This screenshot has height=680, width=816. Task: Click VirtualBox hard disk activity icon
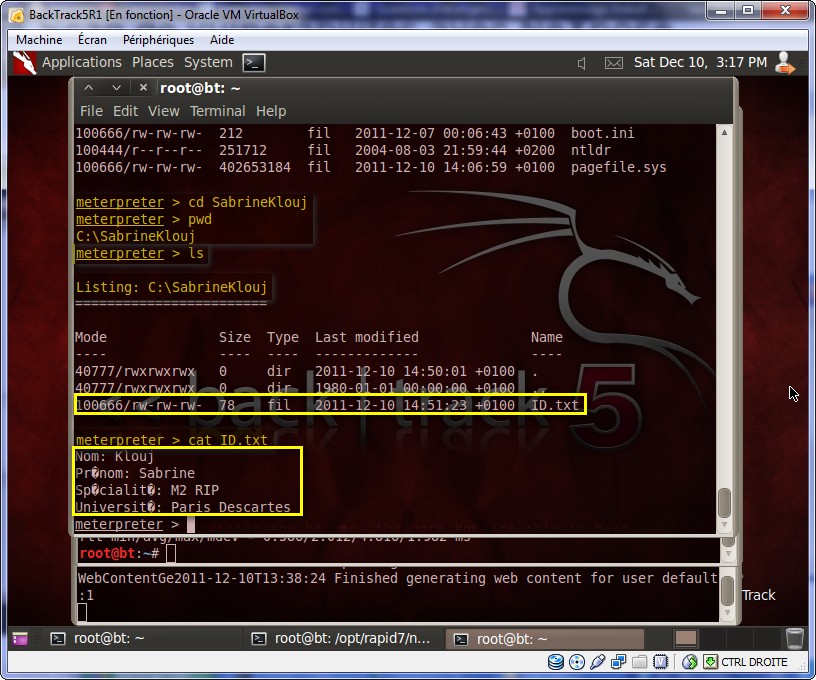pyautogui.click(x=556, y=662)
